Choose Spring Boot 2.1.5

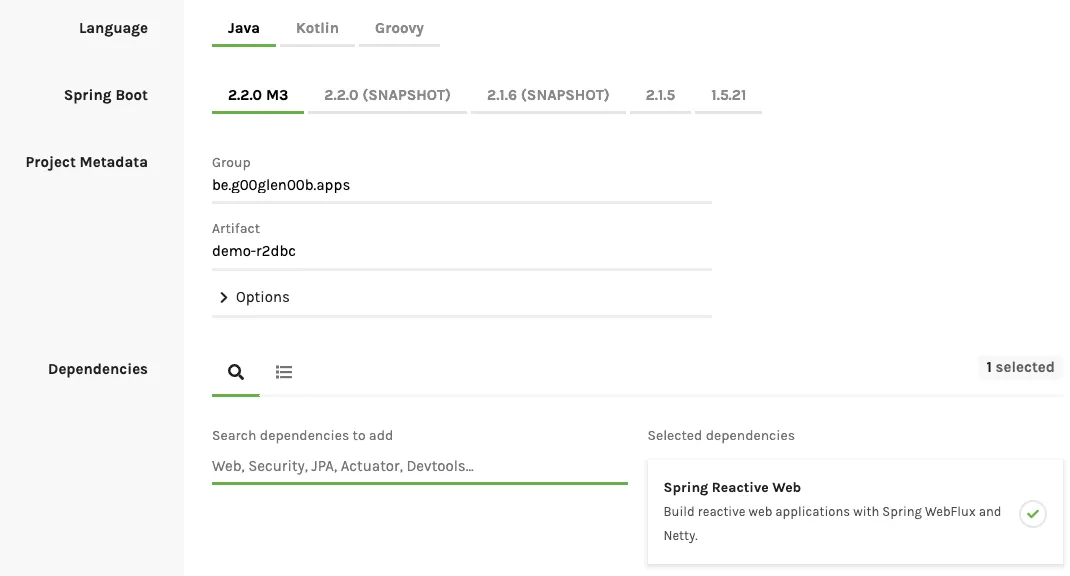coord(660,96)
